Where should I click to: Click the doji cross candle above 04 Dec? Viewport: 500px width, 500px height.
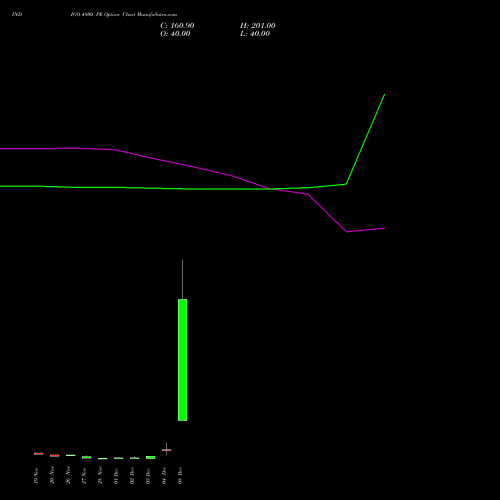click(x=167, y=450)
